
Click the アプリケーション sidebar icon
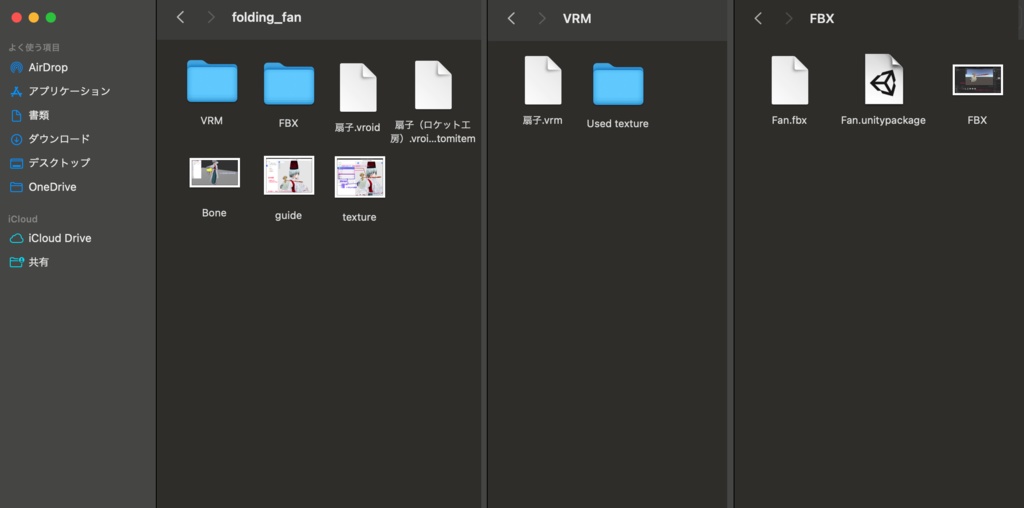[16, 91]
